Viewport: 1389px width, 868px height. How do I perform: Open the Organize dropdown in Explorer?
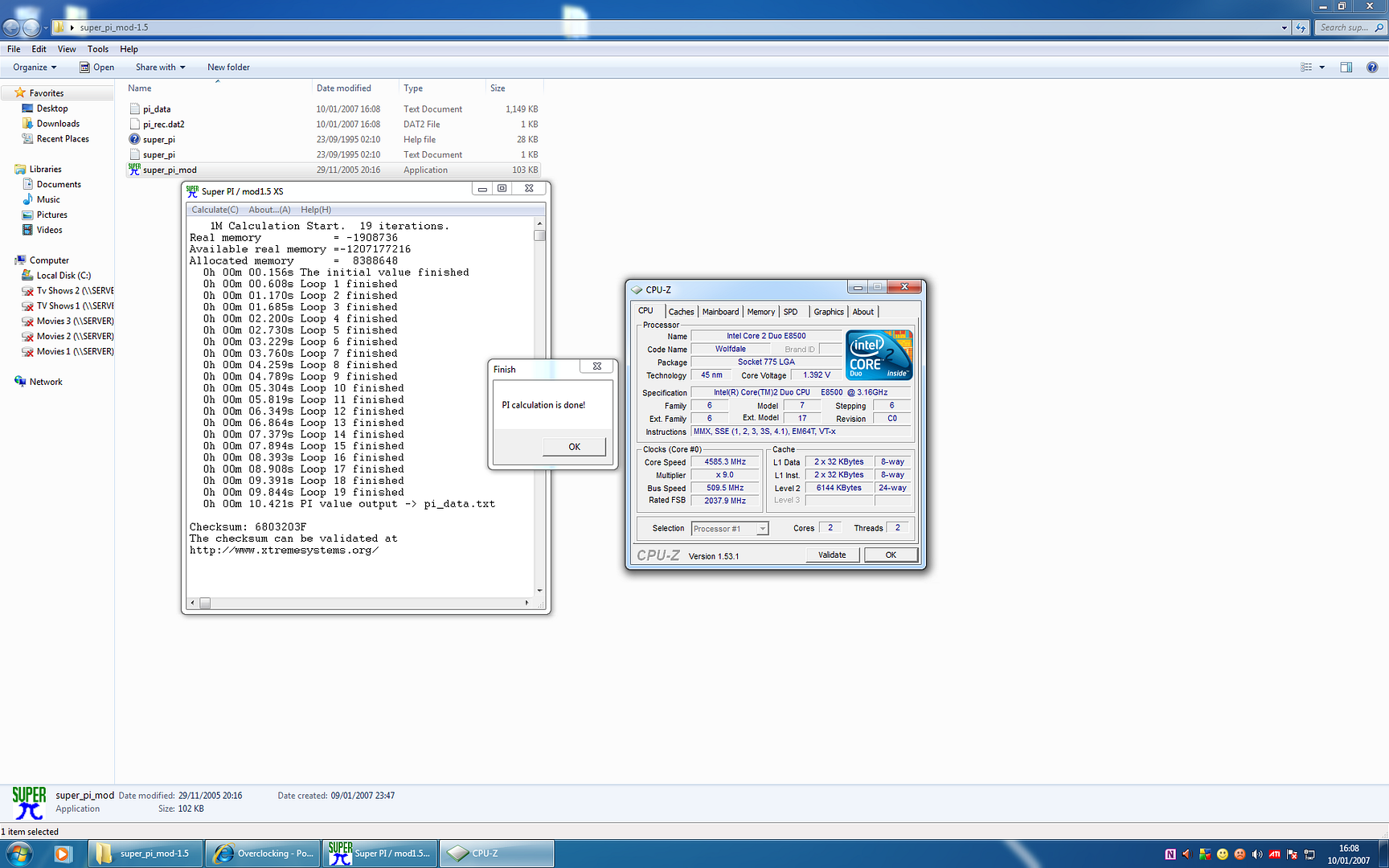(x=35, y=68)
